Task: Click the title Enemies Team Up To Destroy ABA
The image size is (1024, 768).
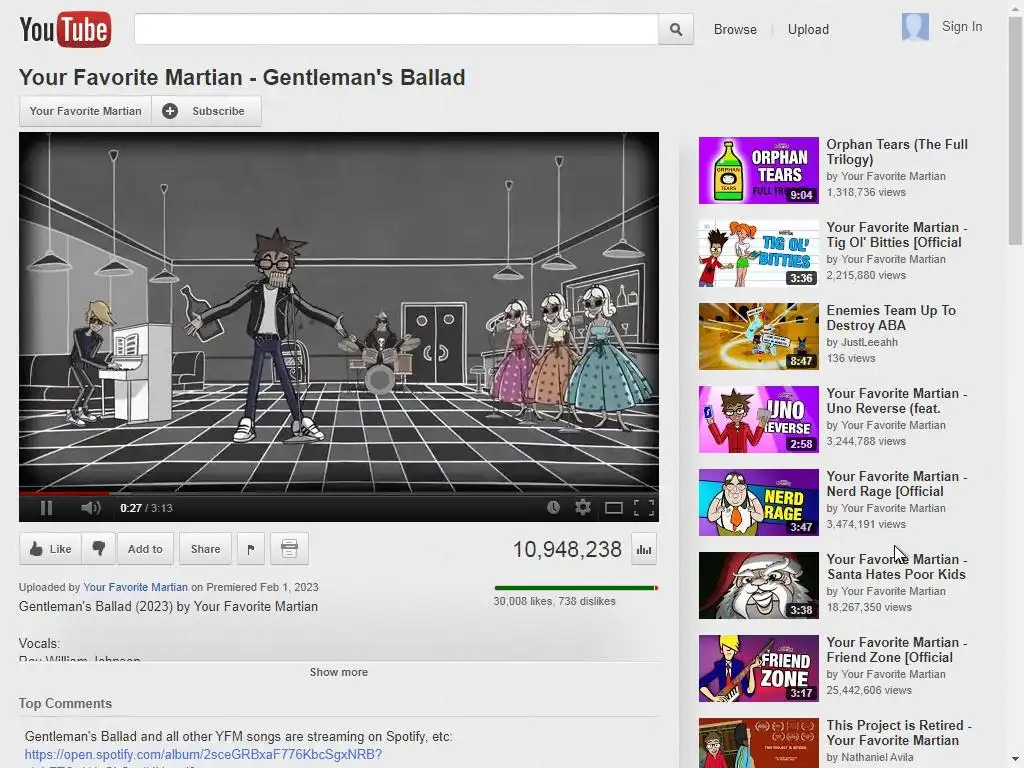Action: click(891, 317)
